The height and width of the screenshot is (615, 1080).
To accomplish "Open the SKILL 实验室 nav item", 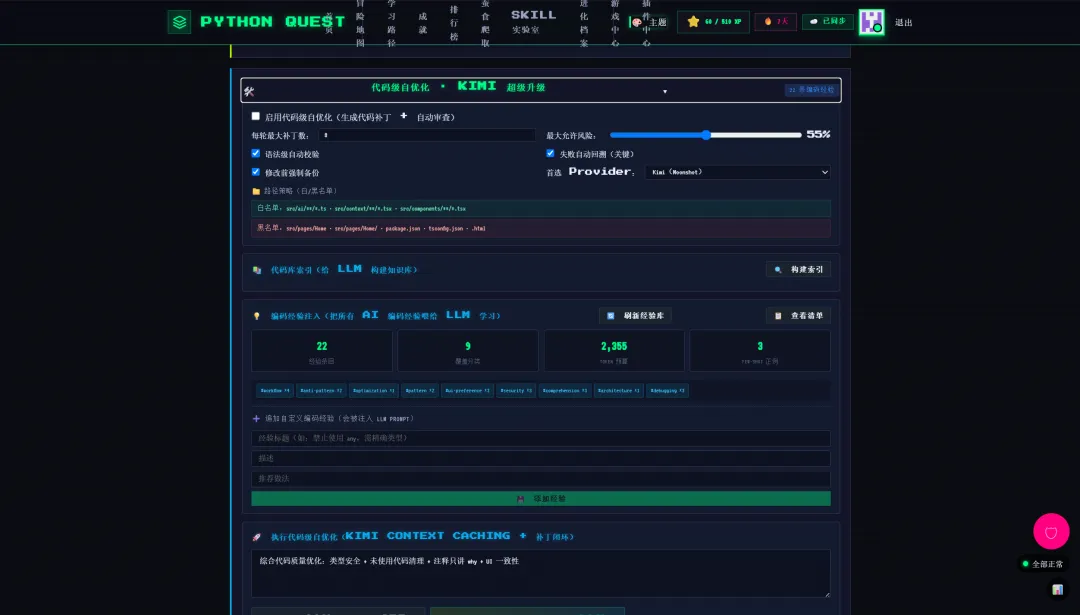I will pos(533,22).
